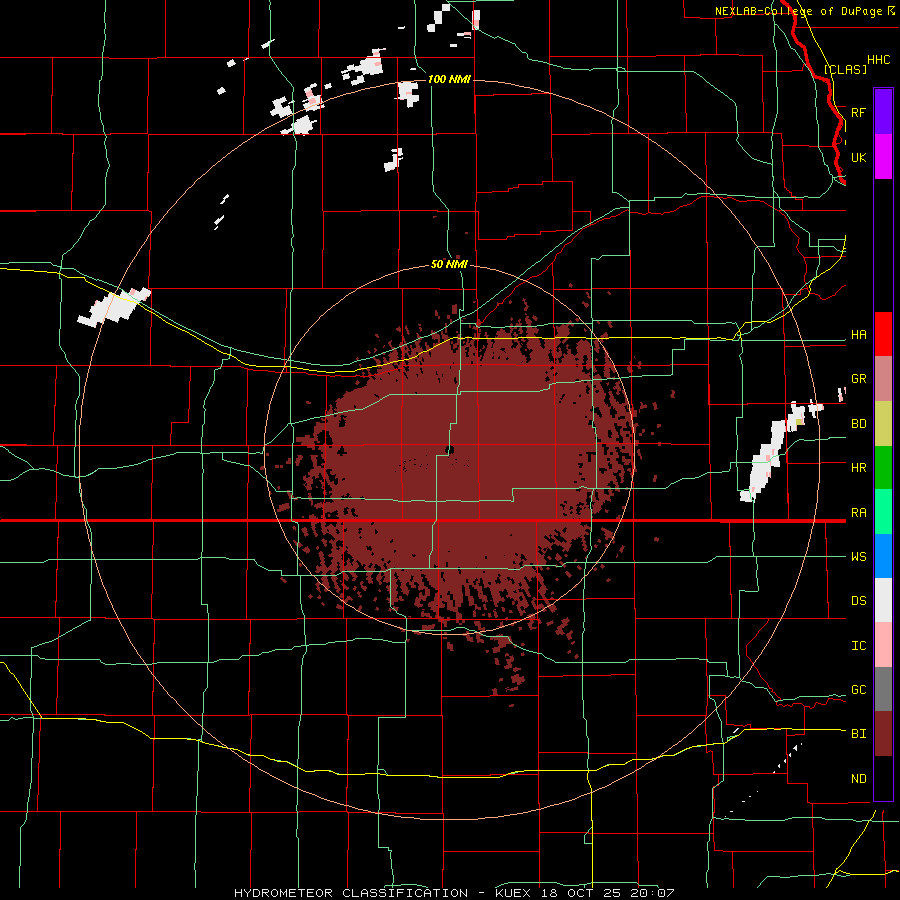Viewport: 900px width, 900px height.
Task: Click the IC legend label
Action: click(x=858, y=646)
